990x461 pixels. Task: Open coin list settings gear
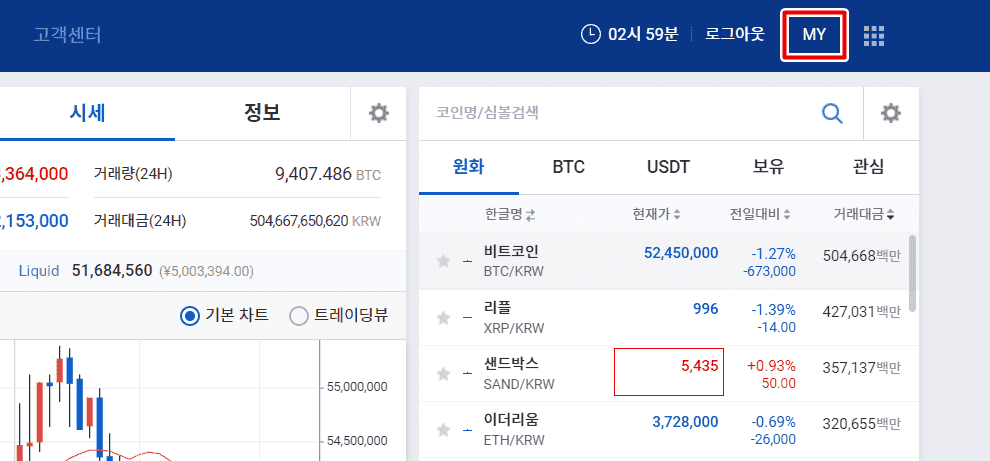coord(891,113)
